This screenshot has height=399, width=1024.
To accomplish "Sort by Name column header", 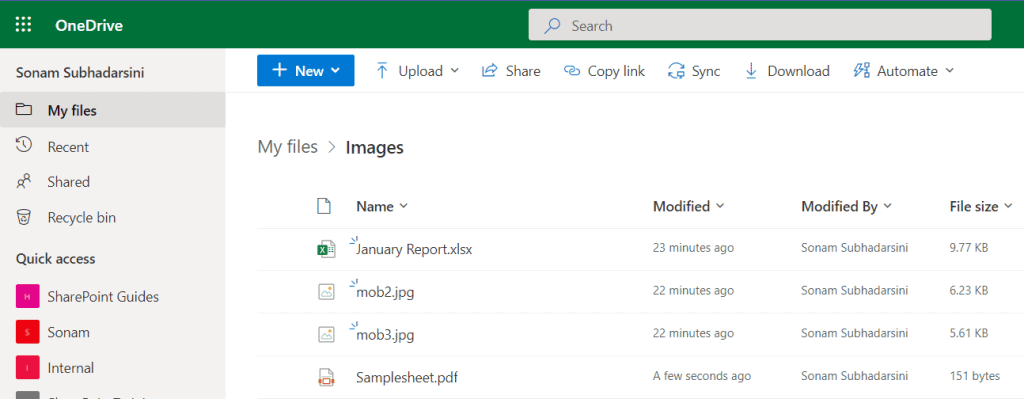I will point(381,206).
